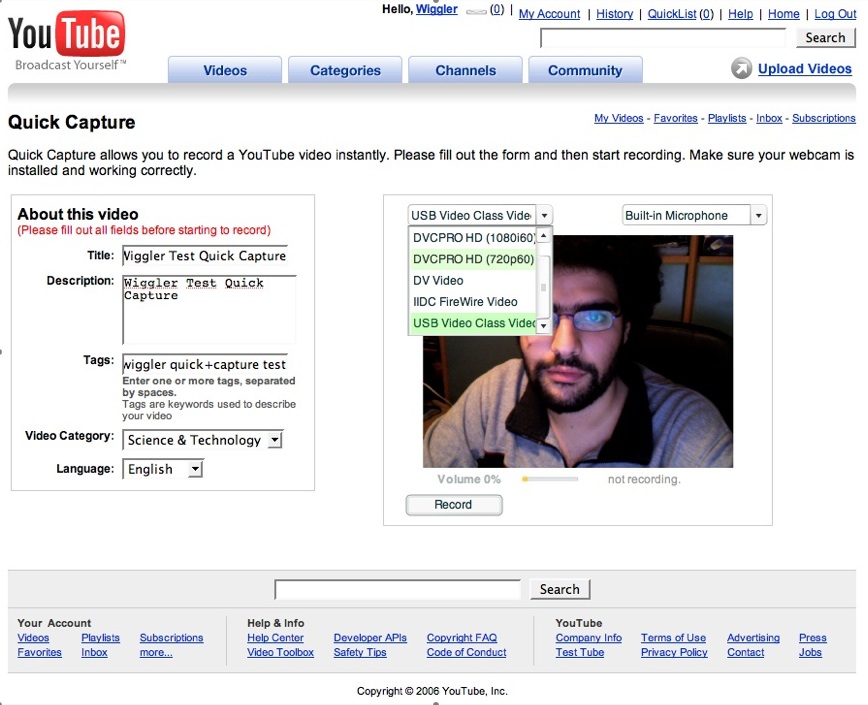Open the Company Info footer link
This screenshot has height=705, width=868.
(588, 638)
